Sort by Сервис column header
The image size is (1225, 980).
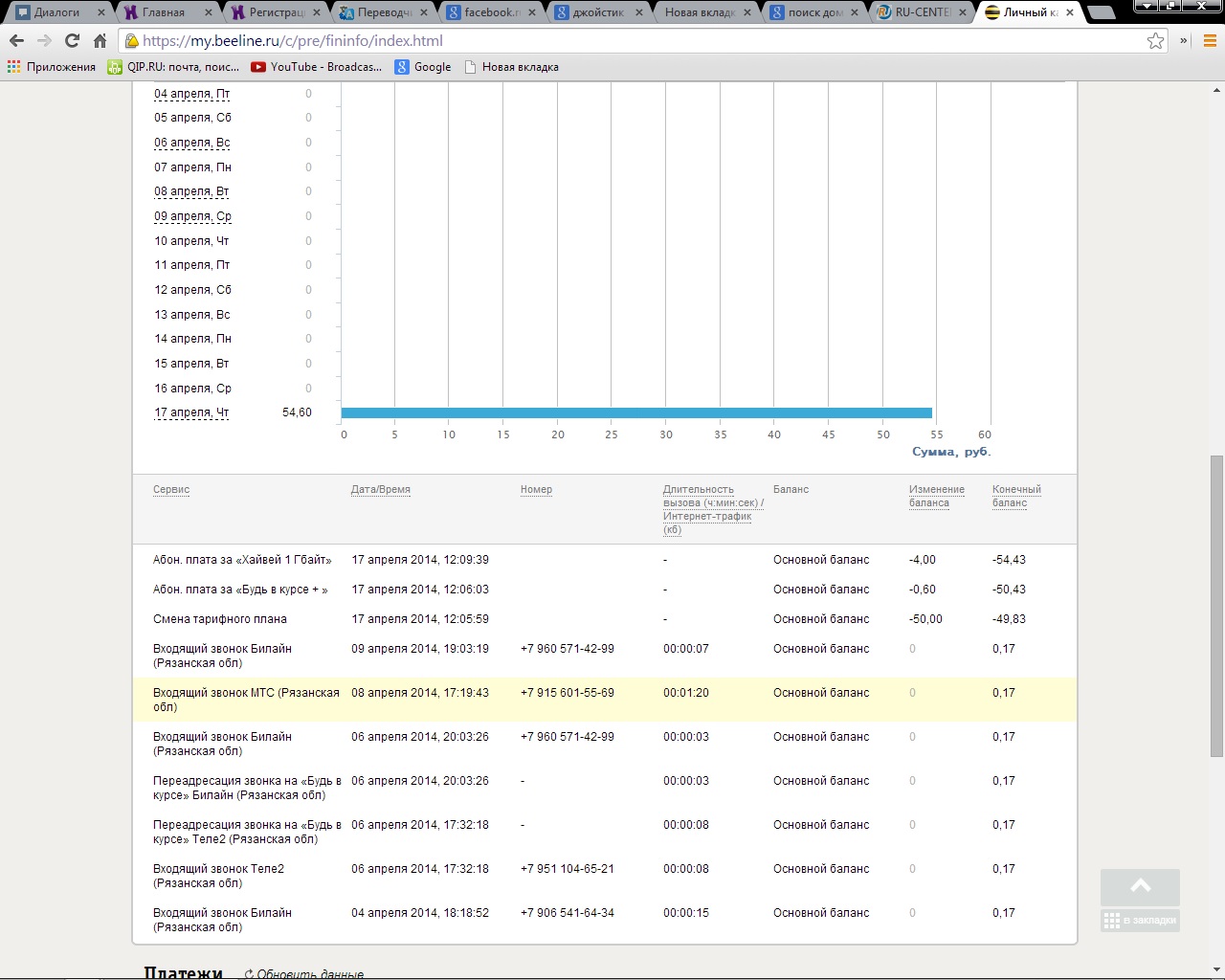click(x=171, y=489)
